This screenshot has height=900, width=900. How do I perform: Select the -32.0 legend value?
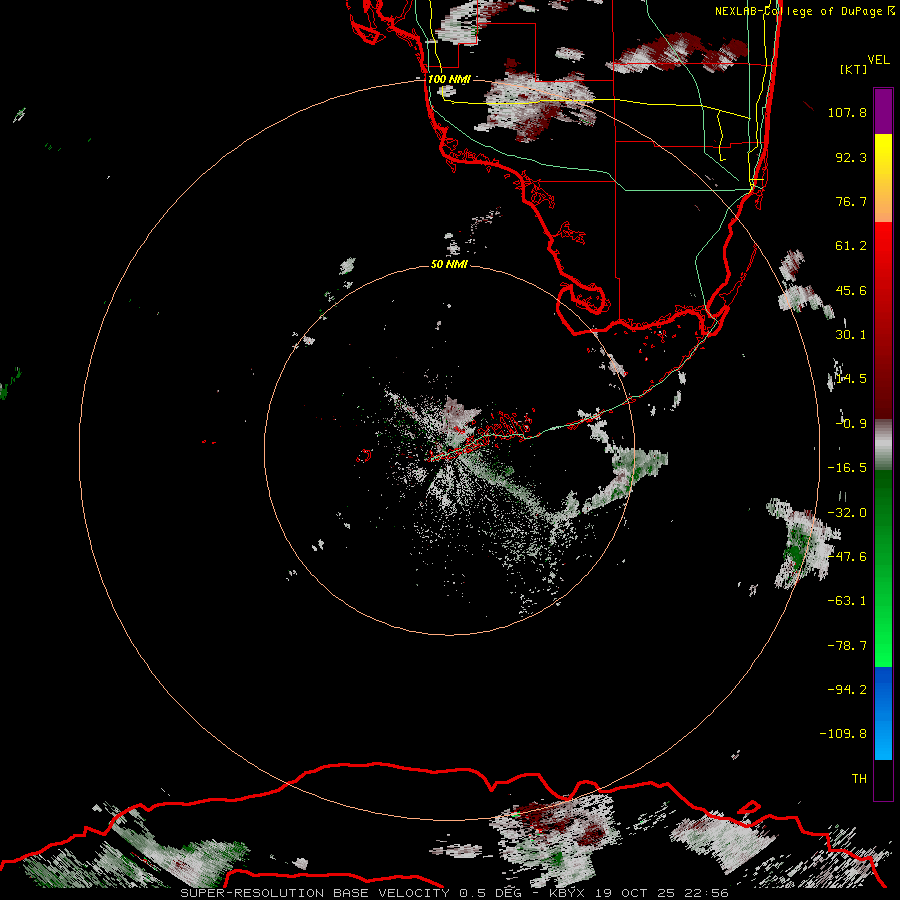pos(847,513)
